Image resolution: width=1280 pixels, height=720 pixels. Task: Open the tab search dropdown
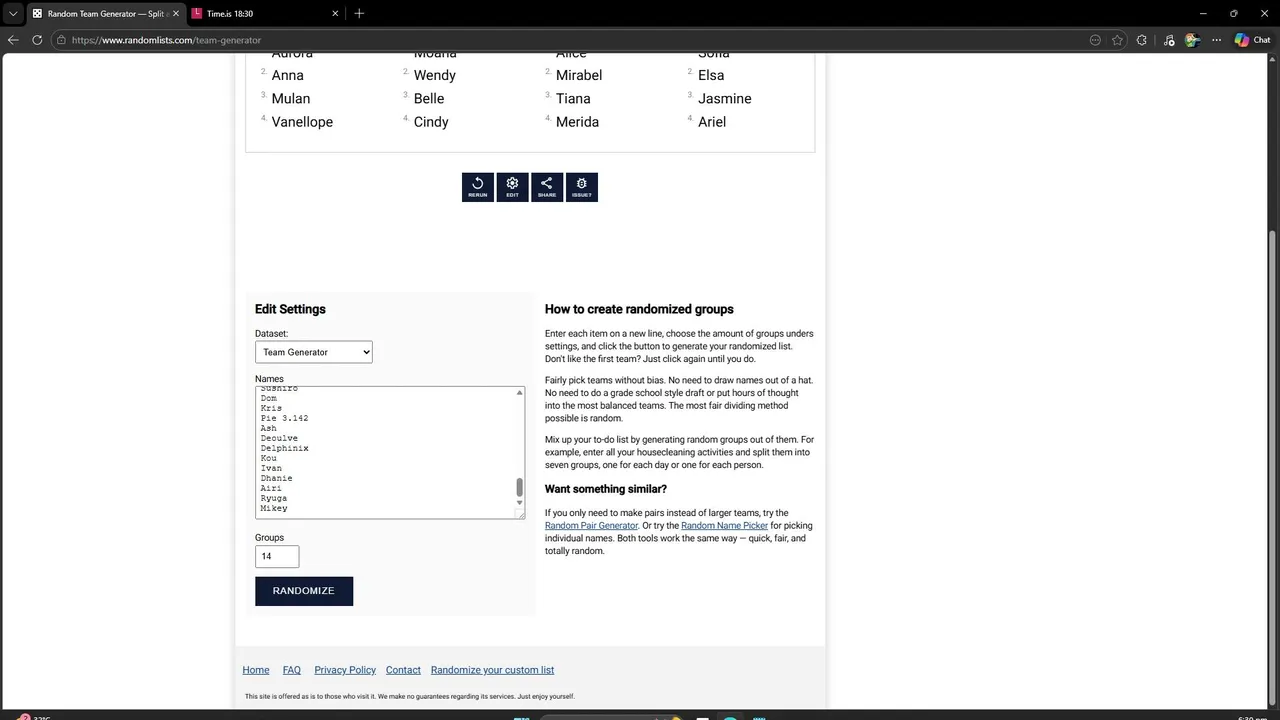coord(13,14)
